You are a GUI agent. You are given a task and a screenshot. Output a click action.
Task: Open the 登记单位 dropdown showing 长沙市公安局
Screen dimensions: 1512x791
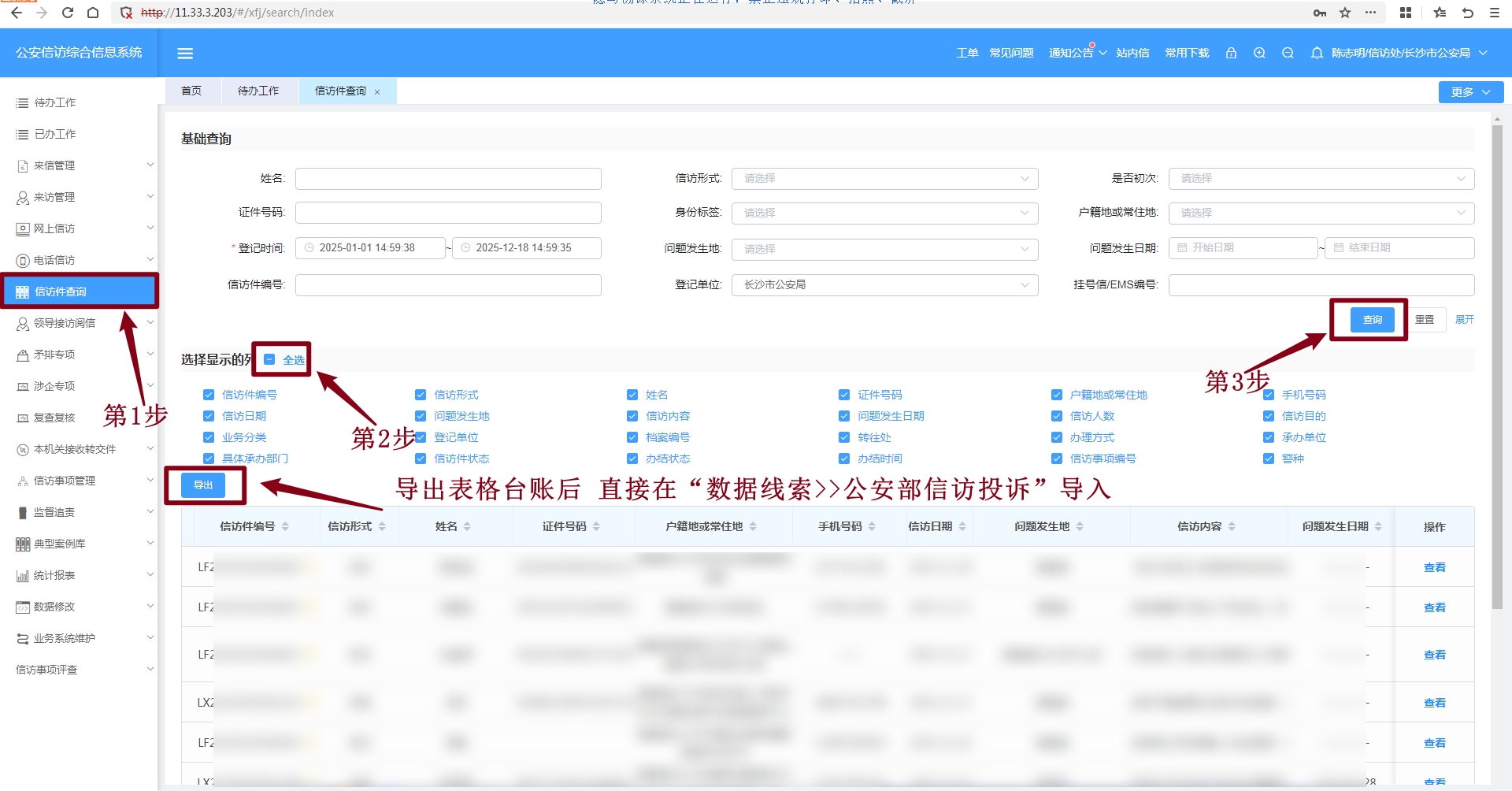point(884,285)
